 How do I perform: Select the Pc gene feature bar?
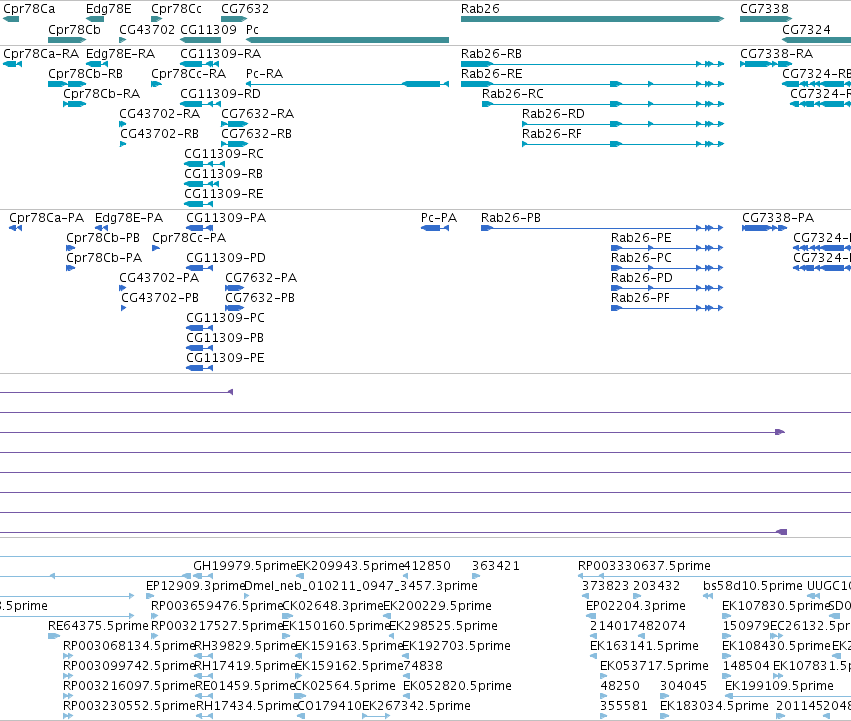coord(347,40)
